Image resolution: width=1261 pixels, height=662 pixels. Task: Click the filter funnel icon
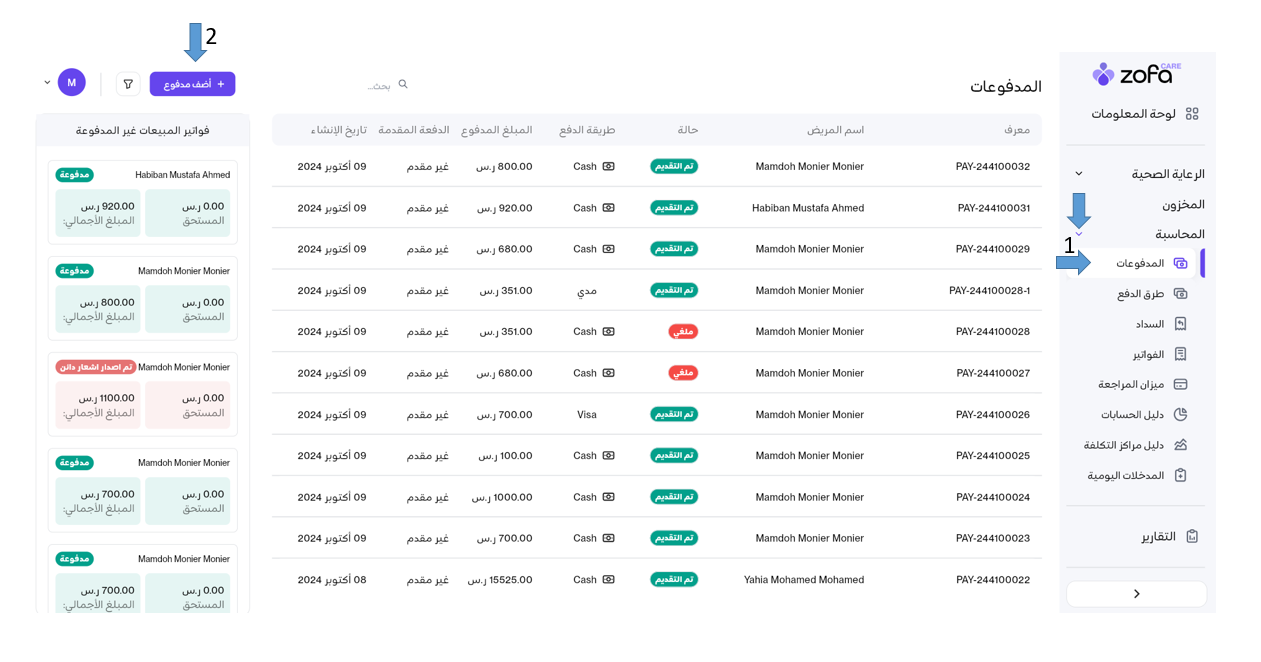coord(128,84)
